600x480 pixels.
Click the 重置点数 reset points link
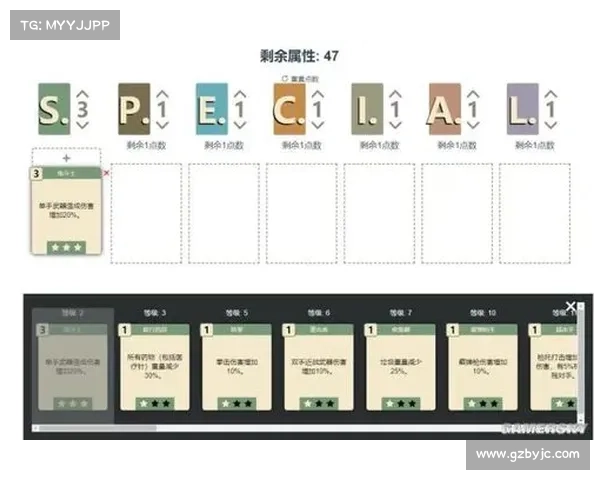point(300,79)
